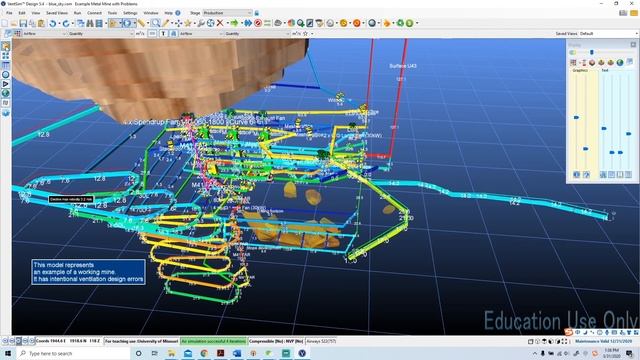This screenshot has width=640, height=360.
Task: Click the wrench edit tool icon
Action: click(x=201, y=23)
